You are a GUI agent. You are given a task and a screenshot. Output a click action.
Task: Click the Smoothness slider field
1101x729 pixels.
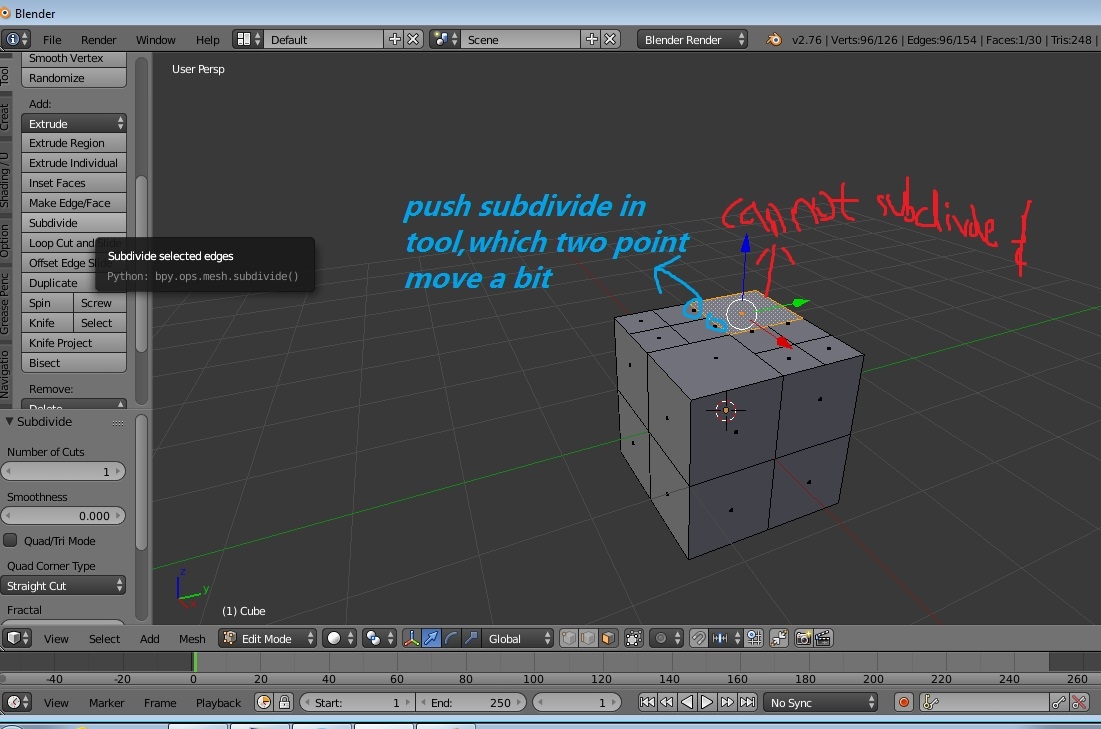click(x=64, y=516)
